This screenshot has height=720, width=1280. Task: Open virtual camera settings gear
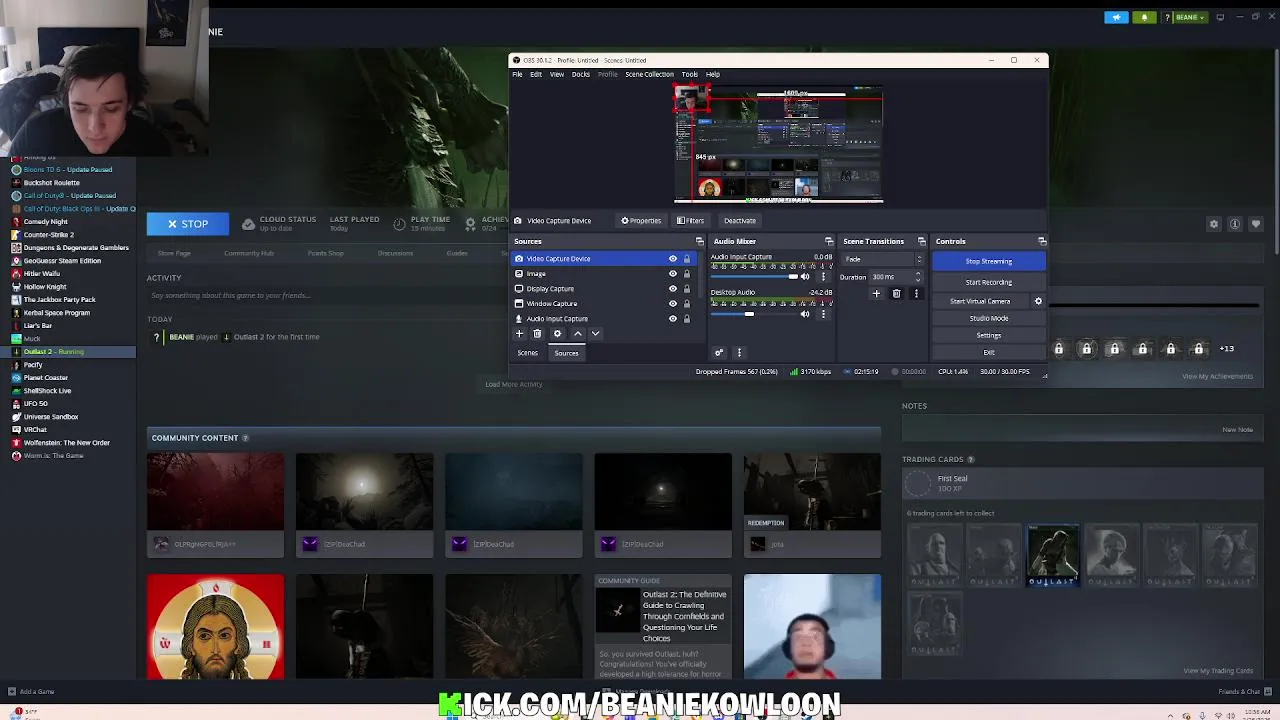(x=1038, y=301)
